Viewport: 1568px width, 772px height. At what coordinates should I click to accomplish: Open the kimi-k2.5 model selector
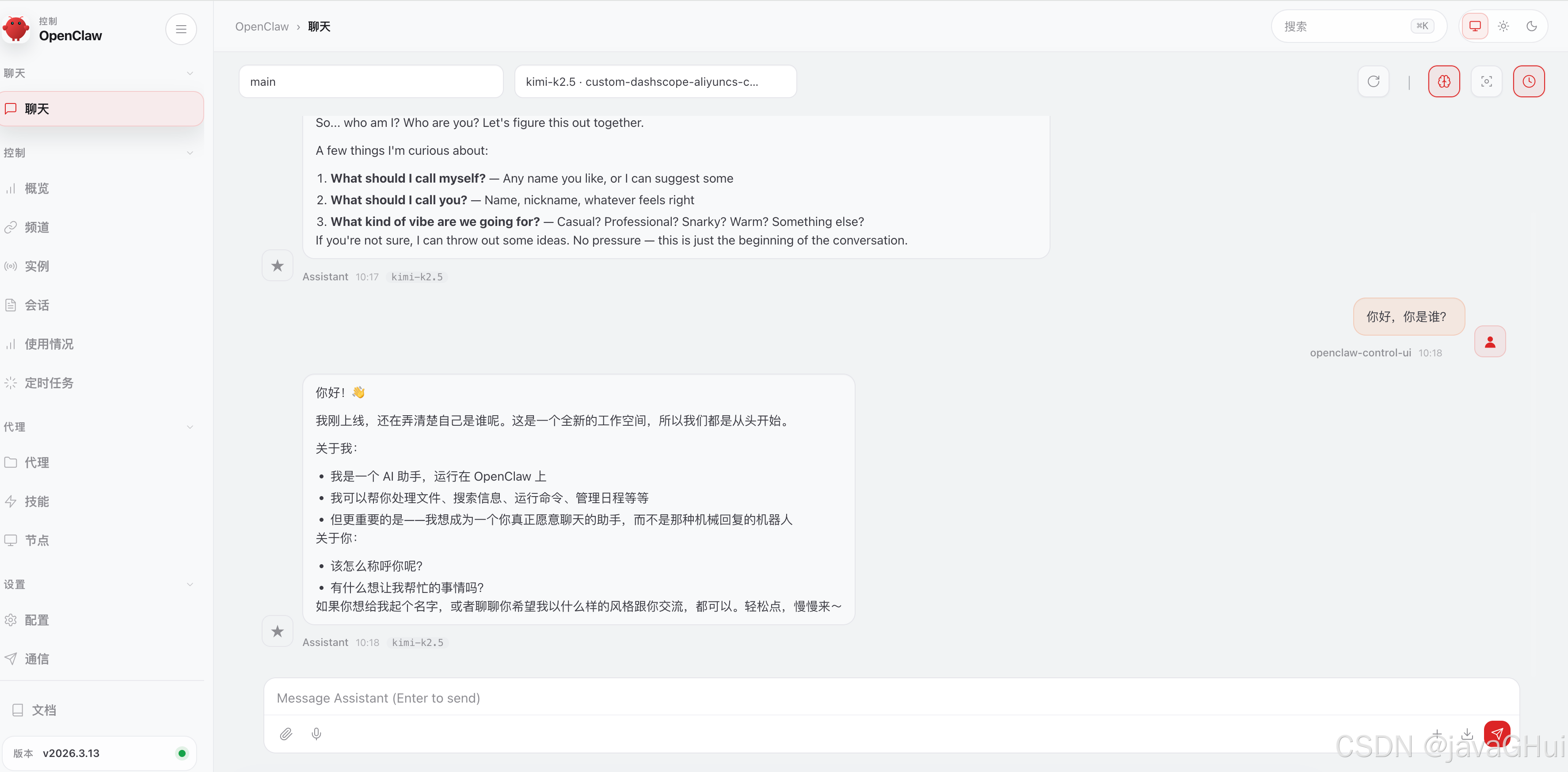point(655,82)
